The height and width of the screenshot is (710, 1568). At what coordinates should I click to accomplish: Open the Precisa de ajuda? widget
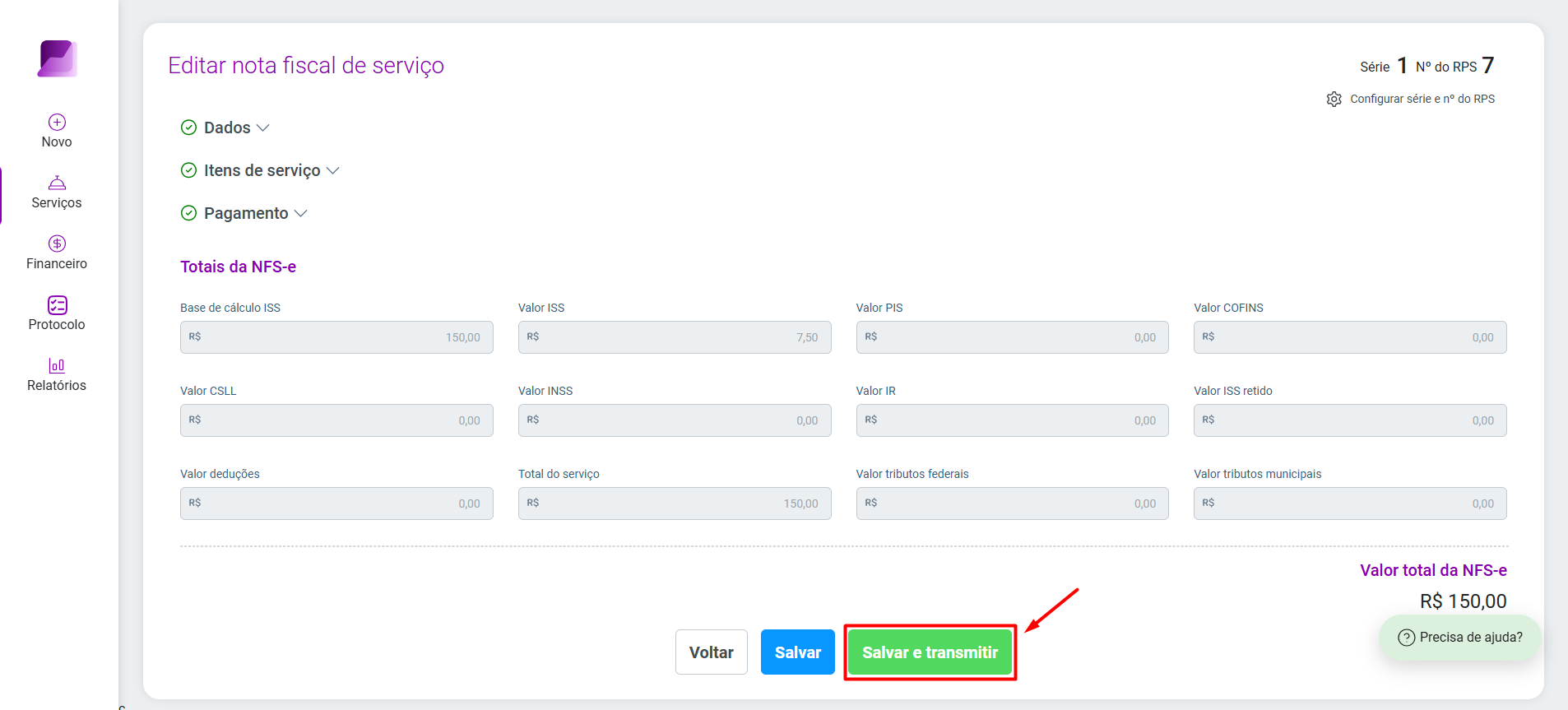point(1460,638)
